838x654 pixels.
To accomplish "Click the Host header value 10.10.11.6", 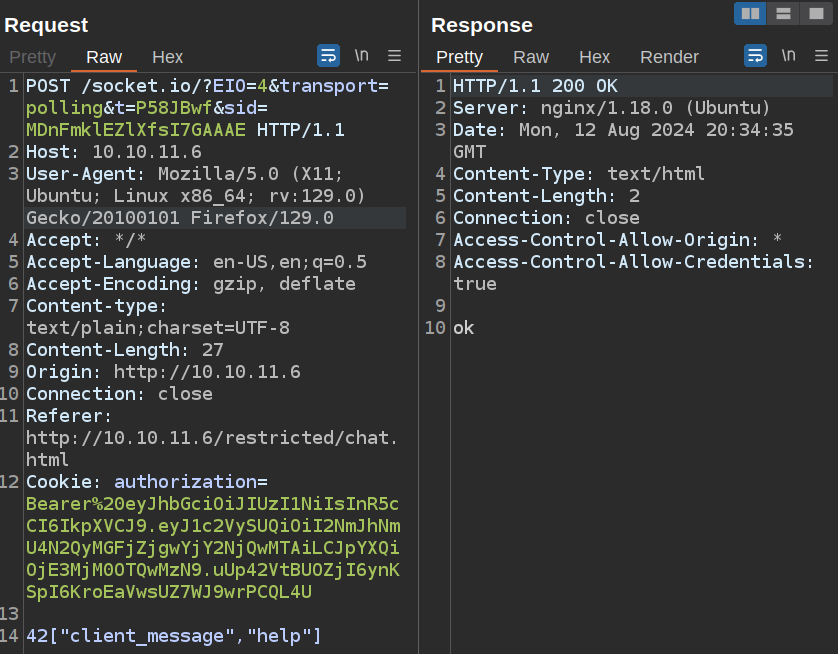I will point(146,152).
